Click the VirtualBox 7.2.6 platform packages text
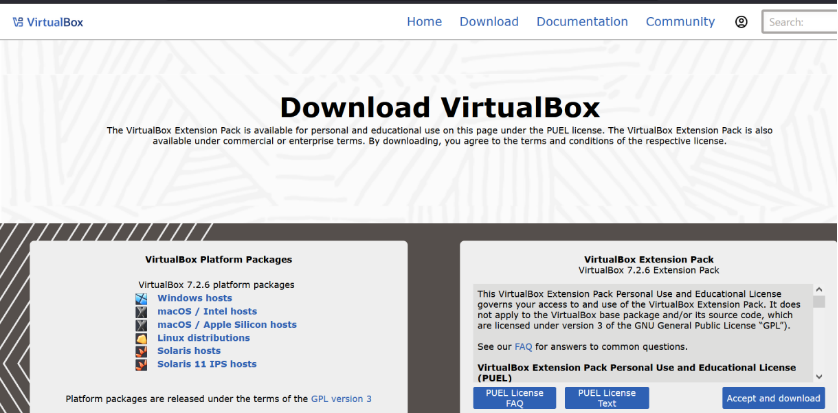The image size is (838, 413). pyautogui.click(x=216, y=285)
